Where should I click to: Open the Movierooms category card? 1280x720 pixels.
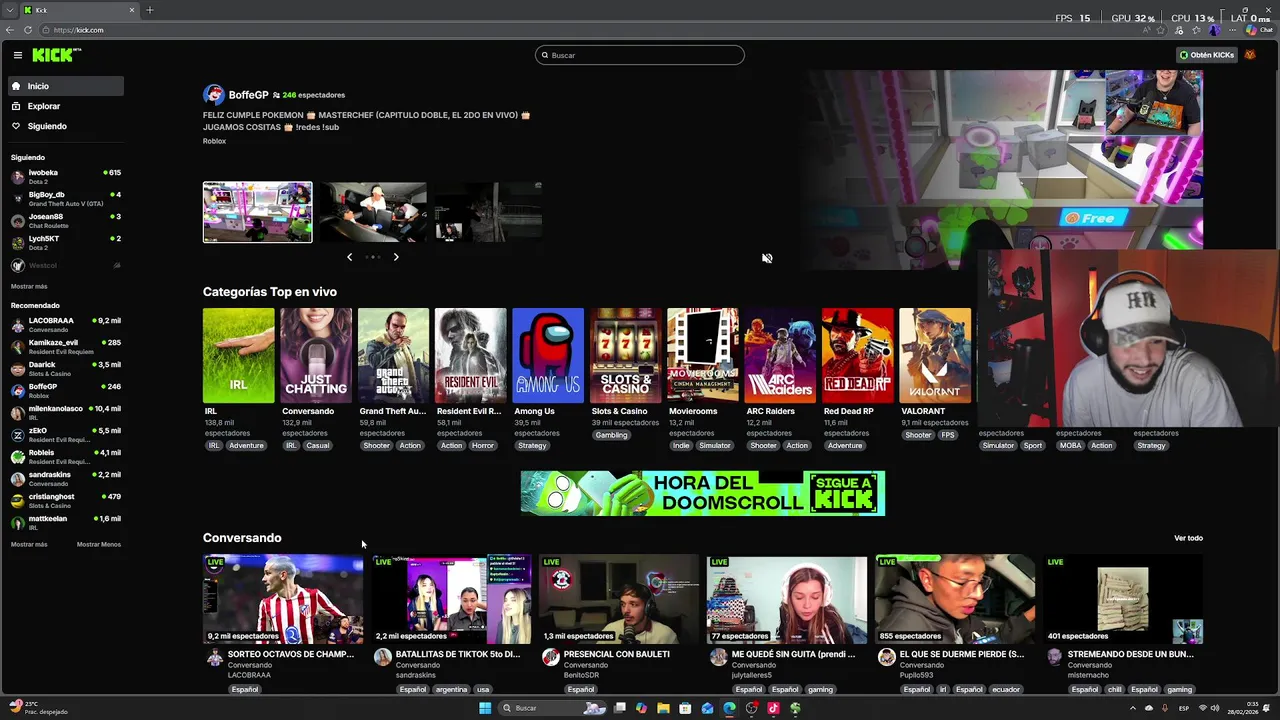(703, 355)
